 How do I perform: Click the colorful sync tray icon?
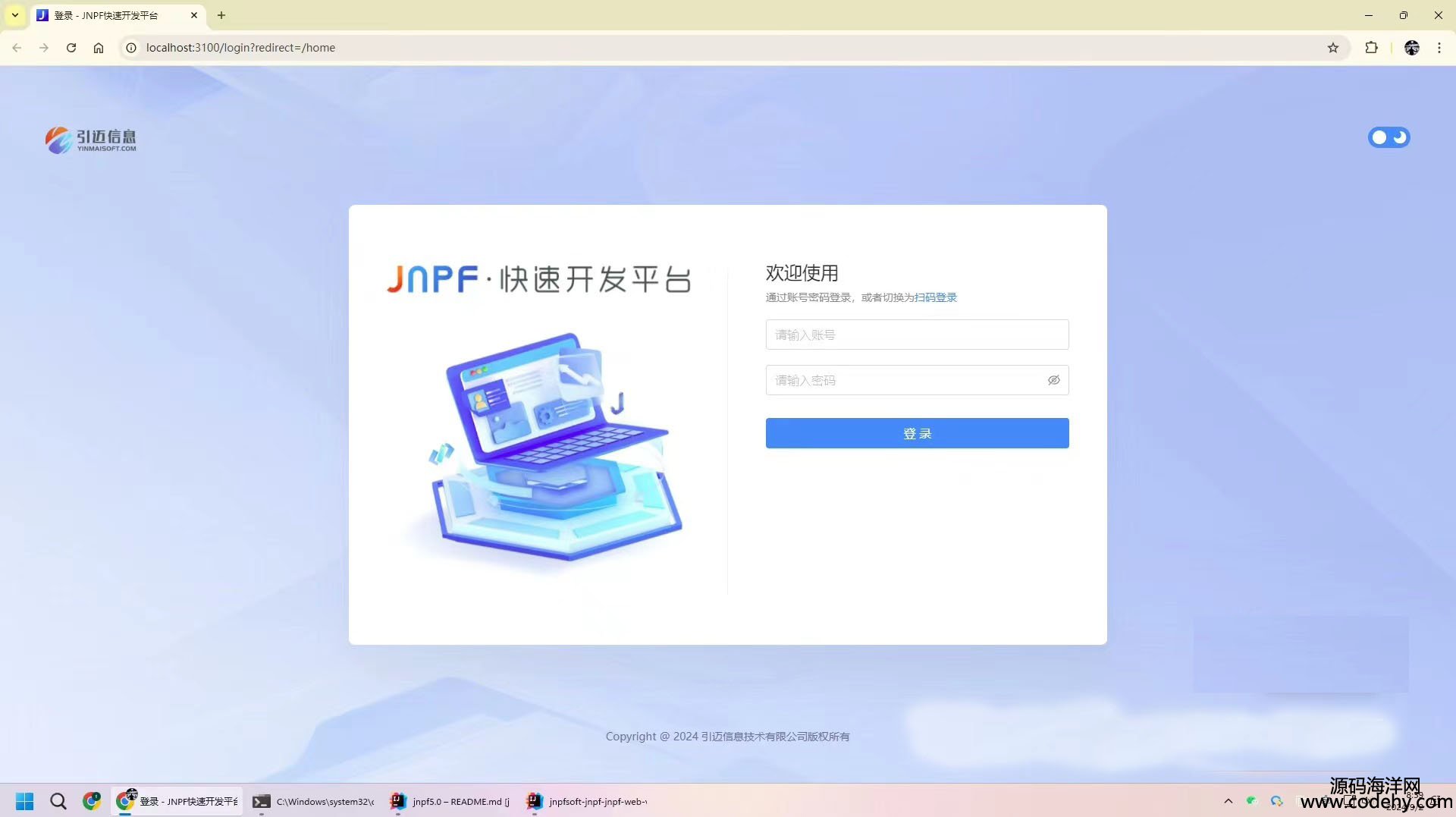1277,801
